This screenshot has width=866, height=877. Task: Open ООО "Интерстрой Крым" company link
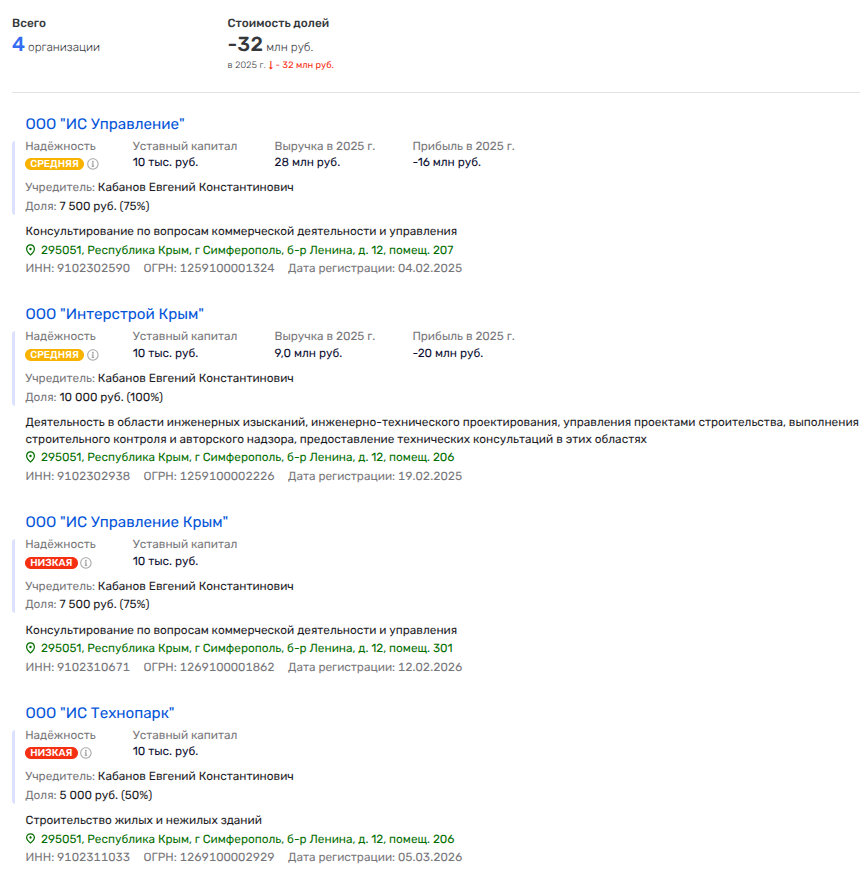point(114,314)
